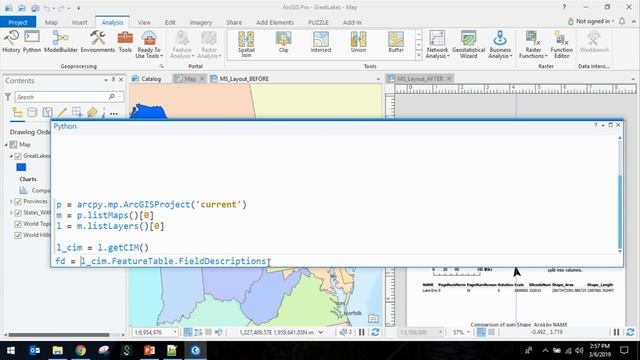The image size is (640, 360).
Task: Click the Contents pane horizontal scrollbar
Action: pos(59,335)
